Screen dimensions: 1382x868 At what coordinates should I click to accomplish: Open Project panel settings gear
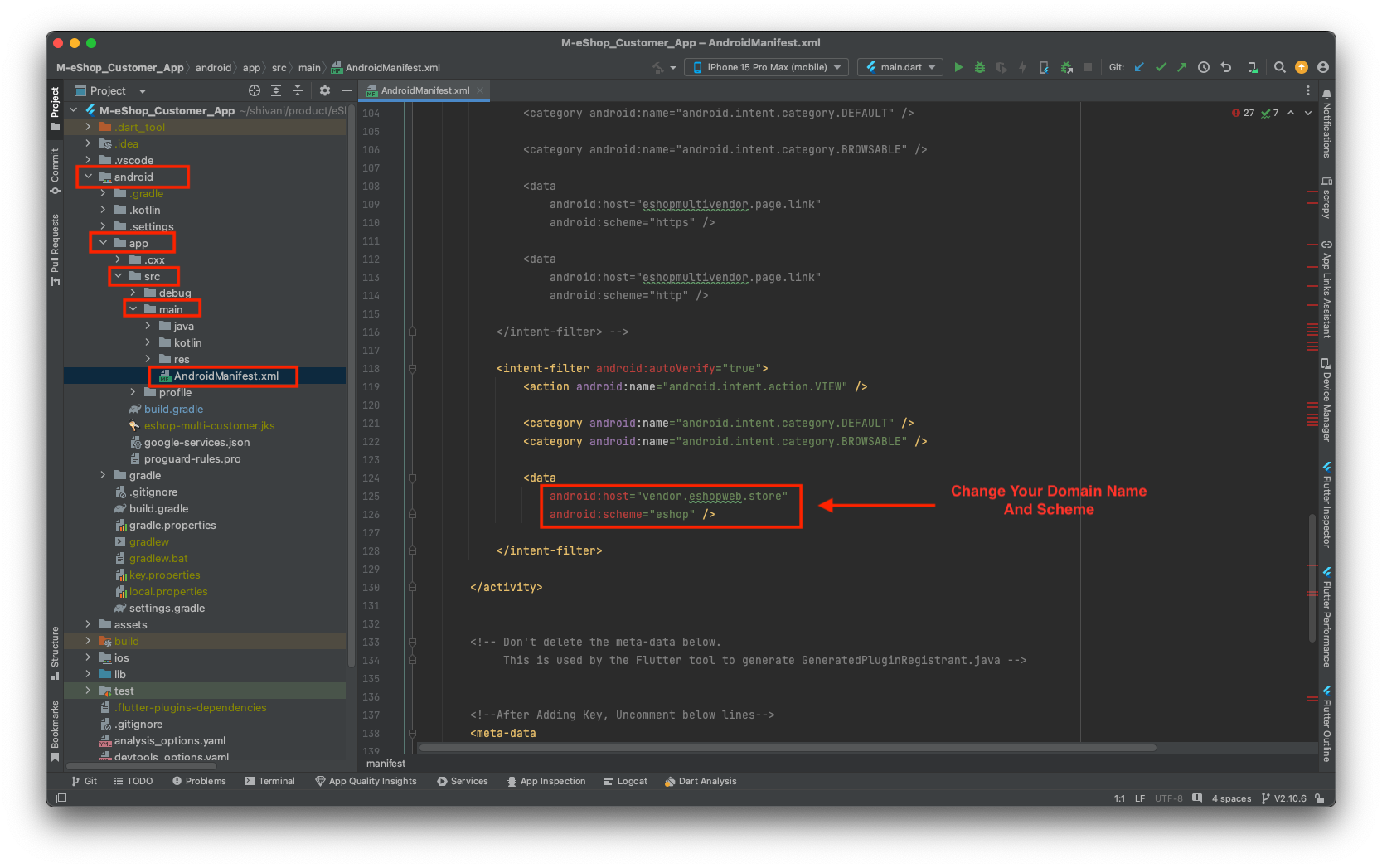point(325,90)
